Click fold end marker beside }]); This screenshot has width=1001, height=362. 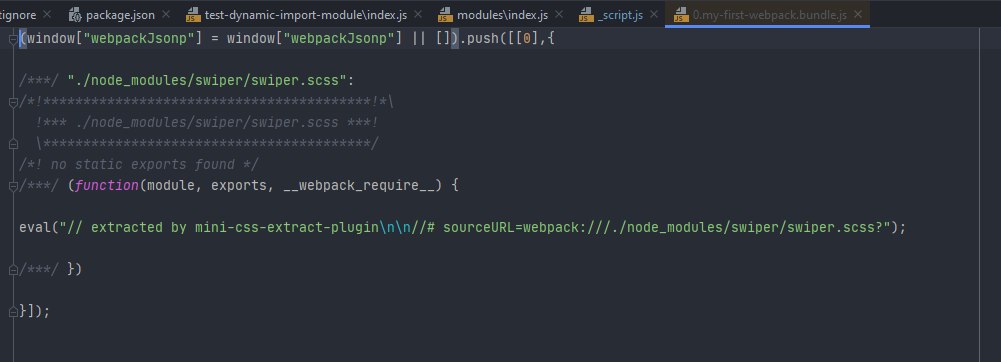[x=13, y=312]
